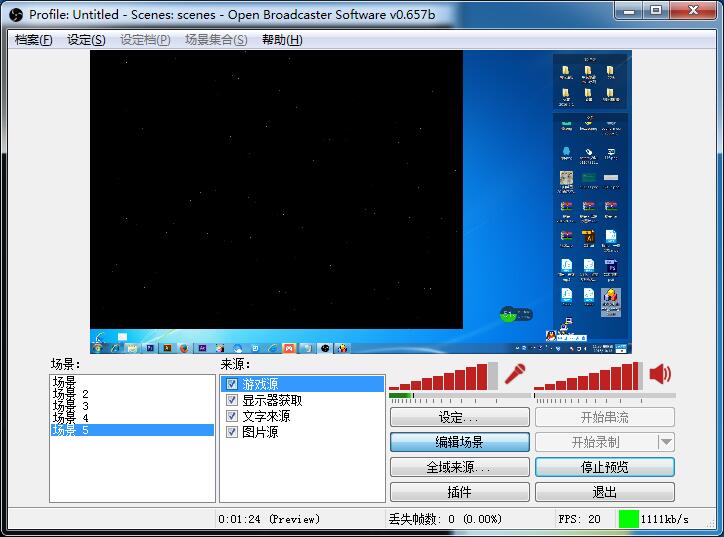Click the Windows Start orb in the preview
This screenshot has width=724, height=537.
point(97,348)
